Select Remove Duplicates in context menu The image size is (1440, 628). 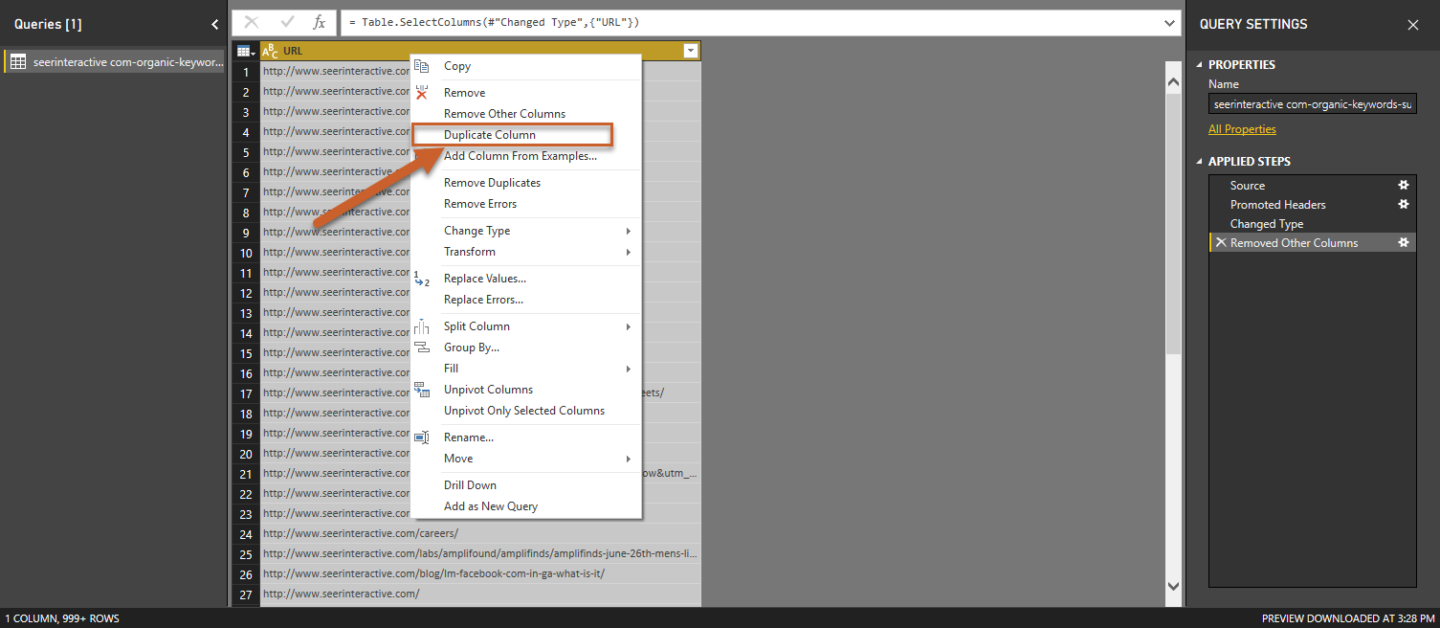492,183
